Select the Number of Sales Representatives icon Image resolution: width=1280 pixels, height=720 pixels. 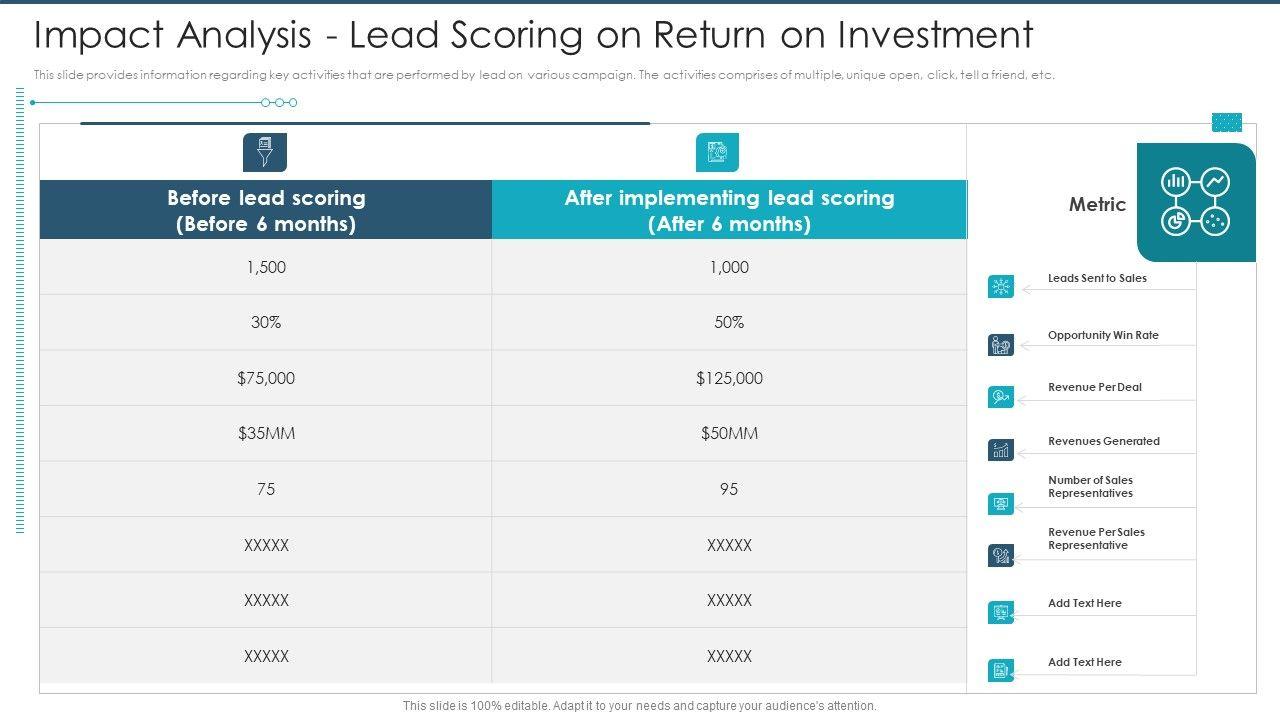1001,504
